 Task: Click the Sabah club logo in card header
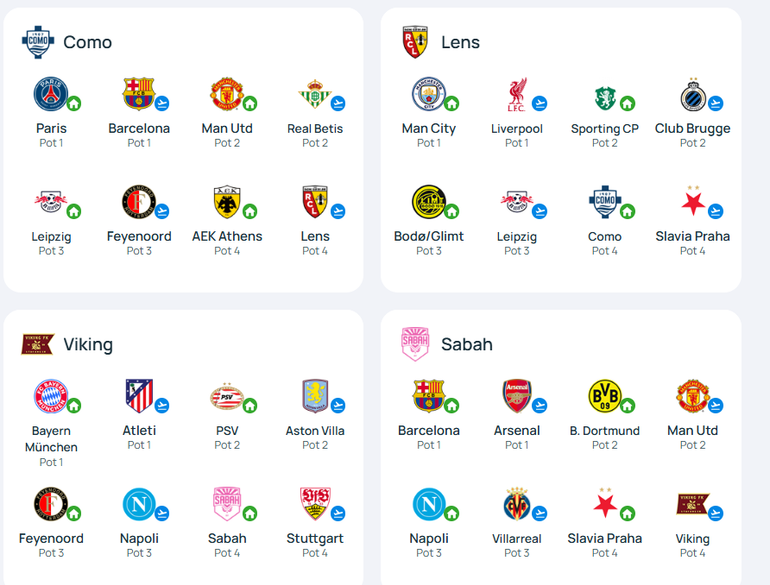point(415,344)
